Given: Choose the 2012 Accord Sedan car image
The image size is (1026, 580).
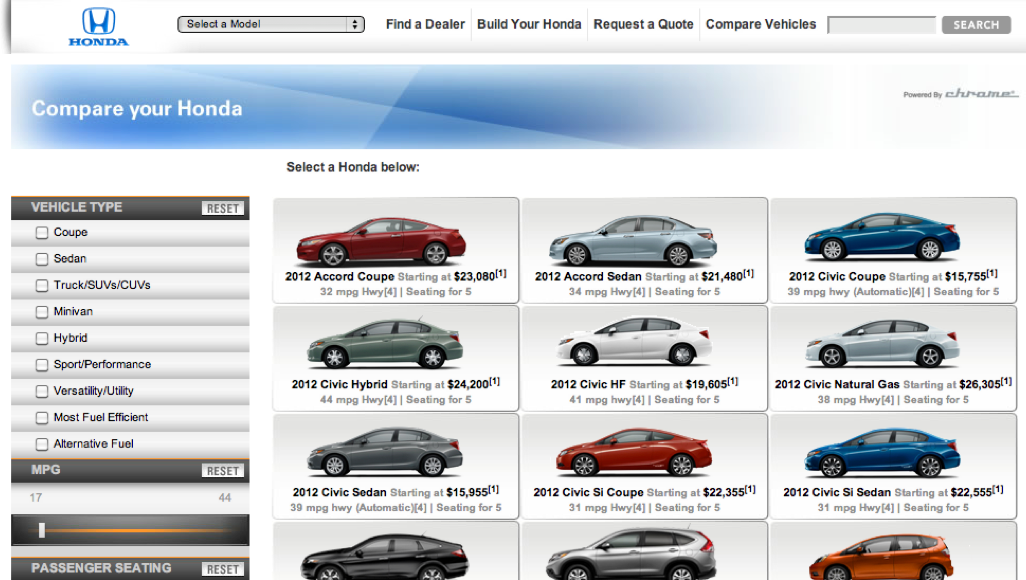Looking at the screenshot, I should [x=631, y=239].
